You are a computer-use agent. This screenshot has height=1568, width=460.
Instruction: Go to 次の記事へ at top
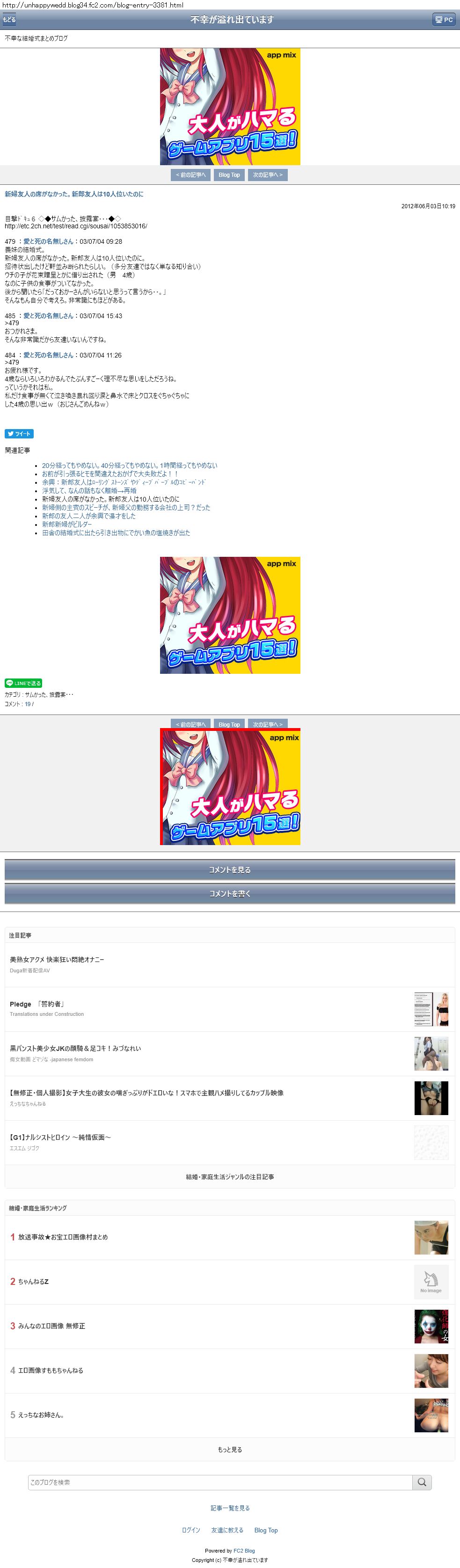(x=268, y=175)
